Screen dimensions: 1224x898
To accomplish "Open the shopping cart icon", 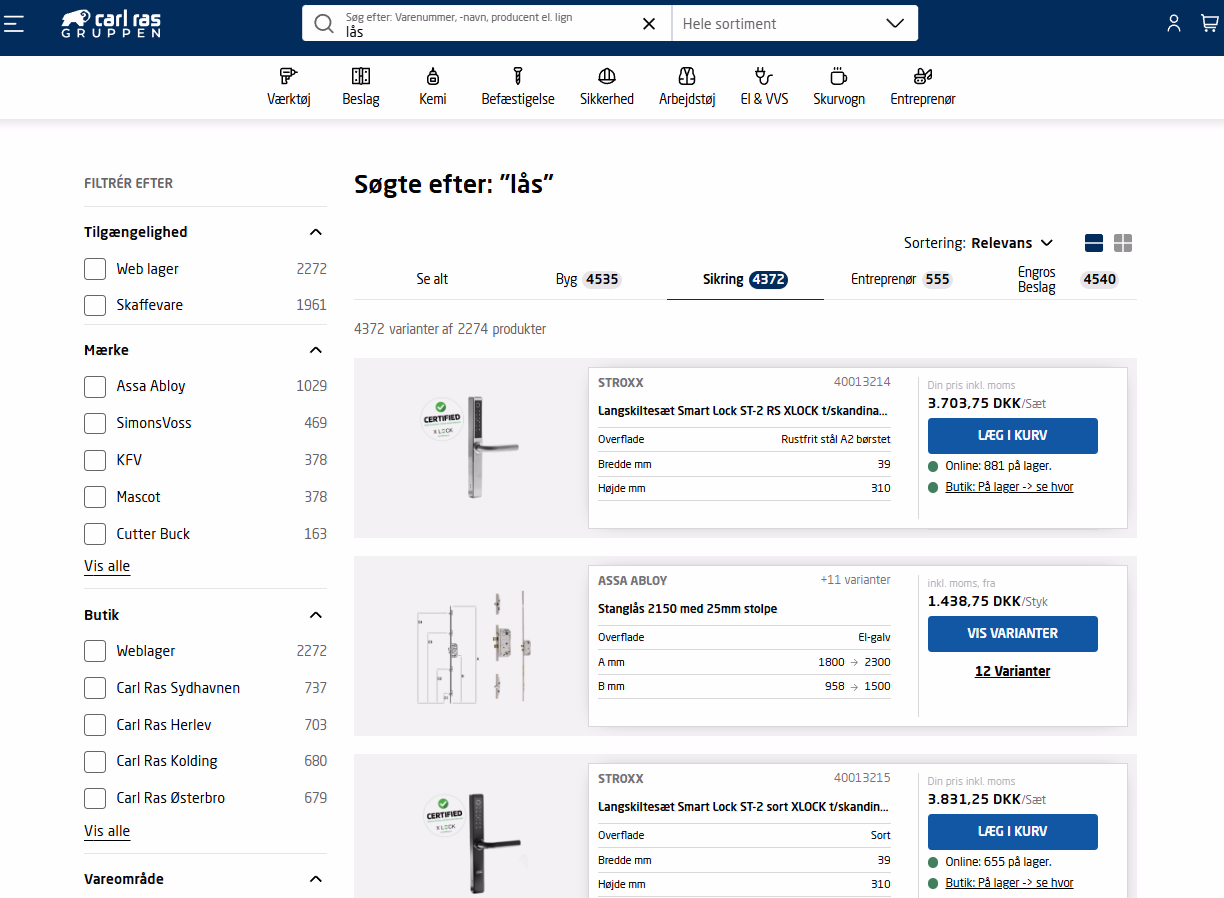I will point(1209,23).
